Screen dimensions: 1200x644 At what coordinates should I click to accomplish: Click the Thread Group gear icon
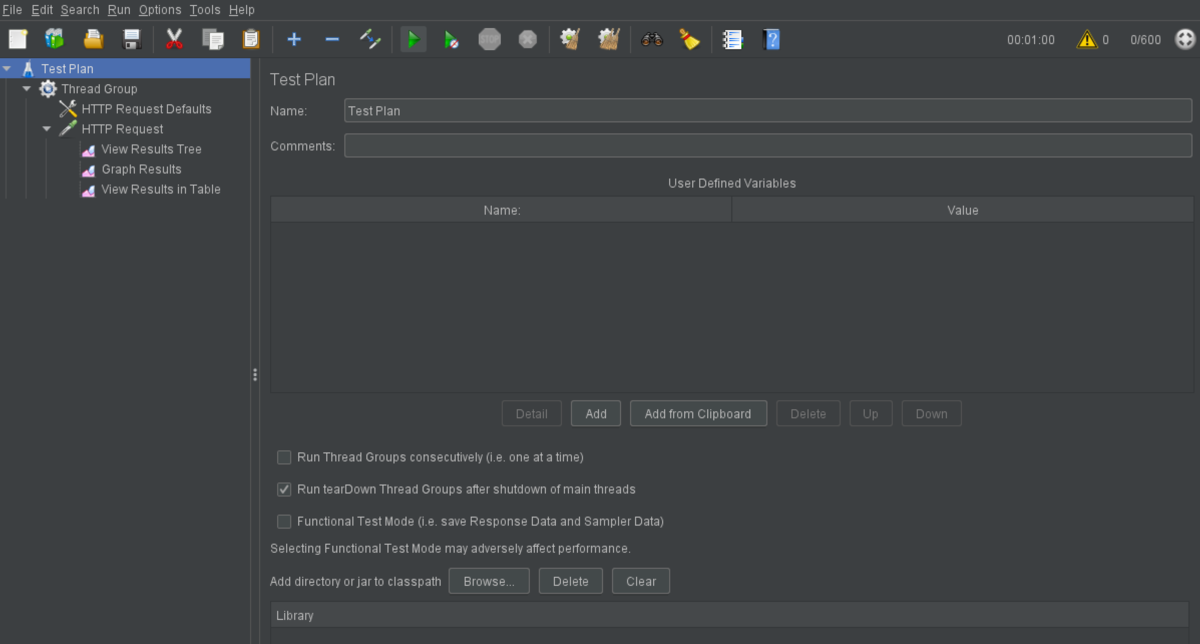[x=48, y=89]
